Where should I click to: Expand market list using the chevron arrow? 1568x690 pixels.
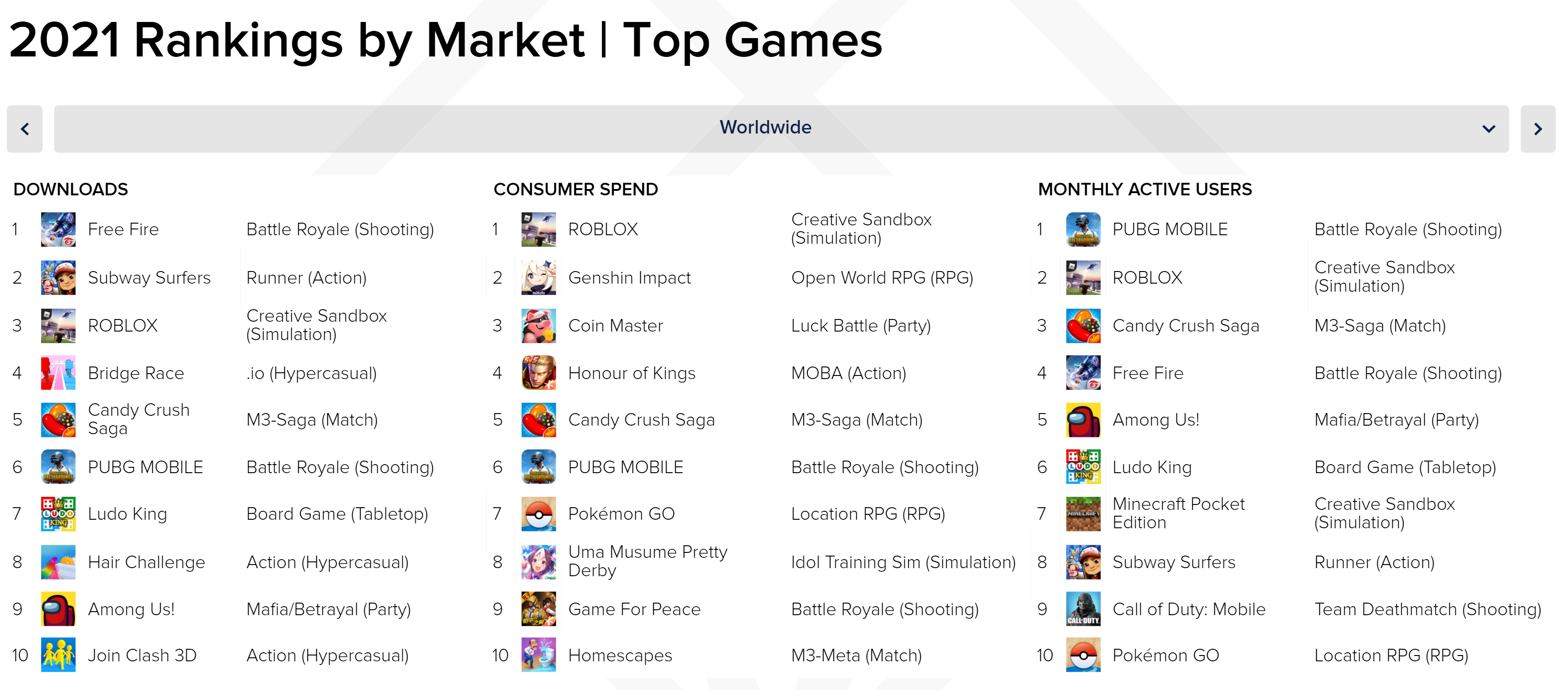[1488, 129]
